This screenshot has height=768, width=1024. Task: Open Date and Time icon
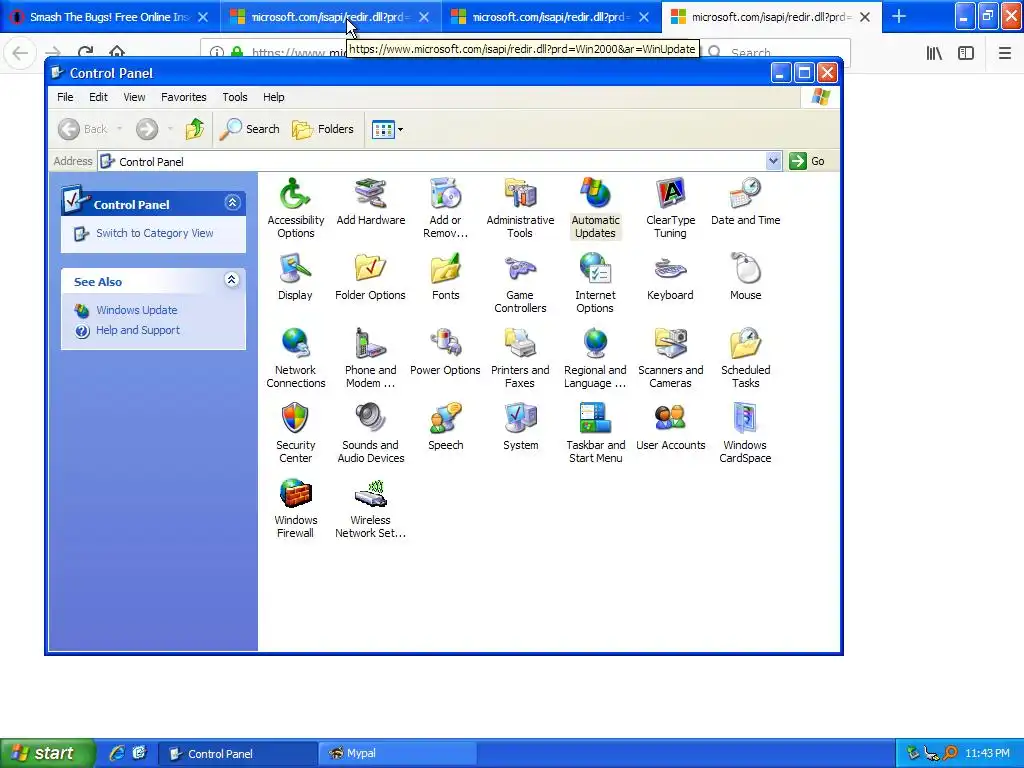[745, 202]
